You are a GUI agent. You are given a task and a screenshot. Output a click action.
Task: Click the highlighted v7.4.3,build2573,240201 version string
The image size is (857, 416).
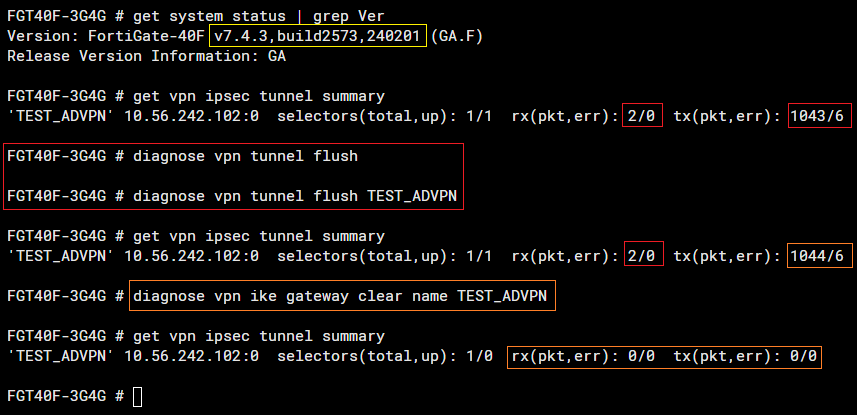[x=318, y=36]
